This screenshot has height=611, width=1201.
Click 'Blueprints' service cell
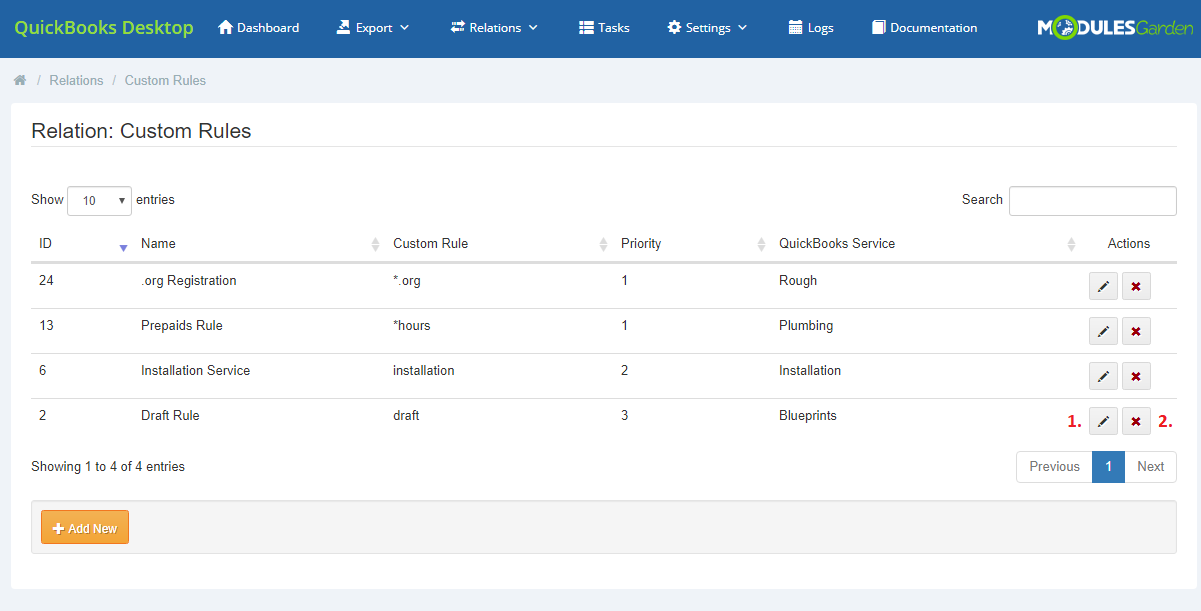point(808,416)
